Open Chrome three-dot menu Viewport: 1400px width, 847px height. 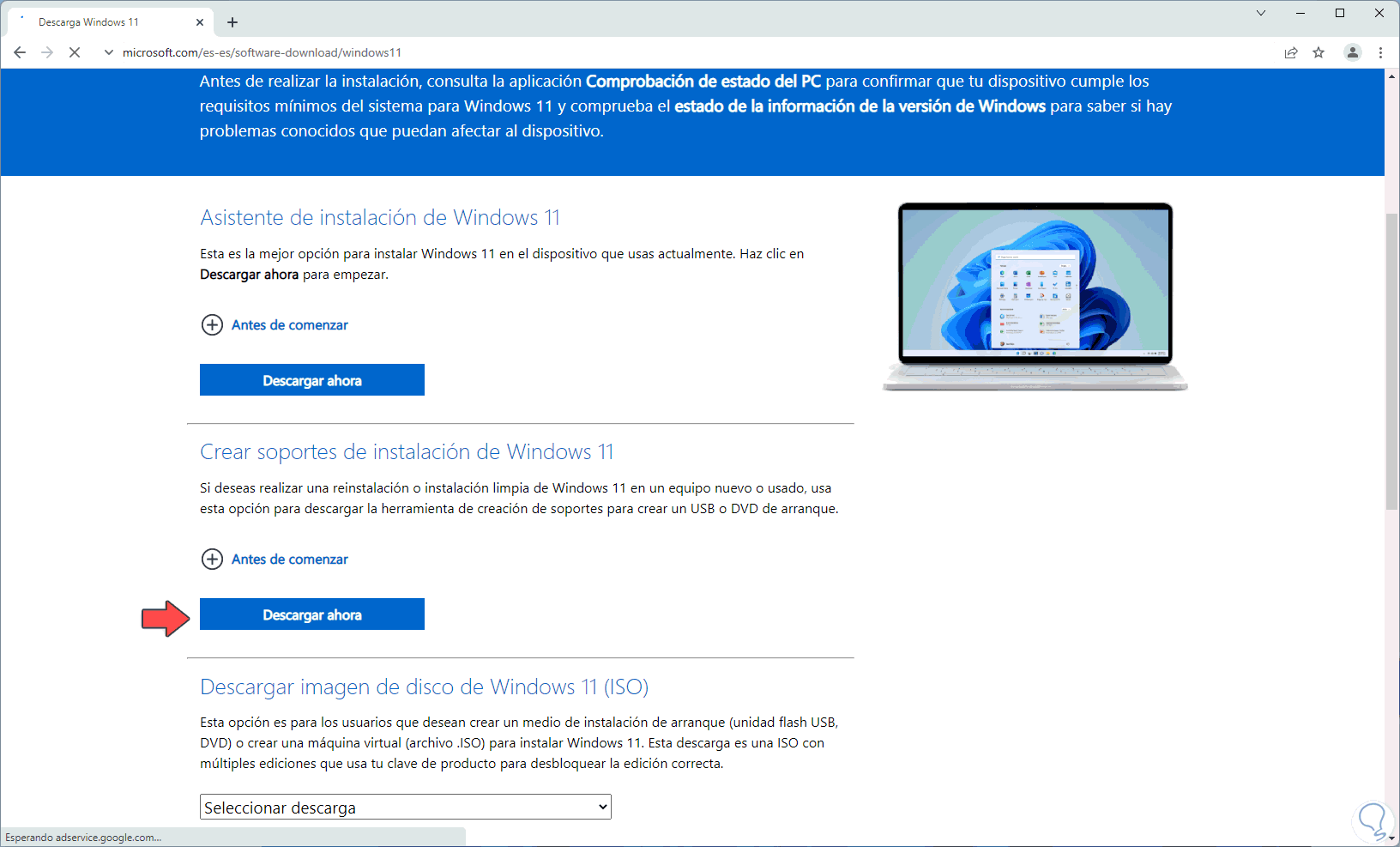pyautogui.click(x=1380, y=52)
